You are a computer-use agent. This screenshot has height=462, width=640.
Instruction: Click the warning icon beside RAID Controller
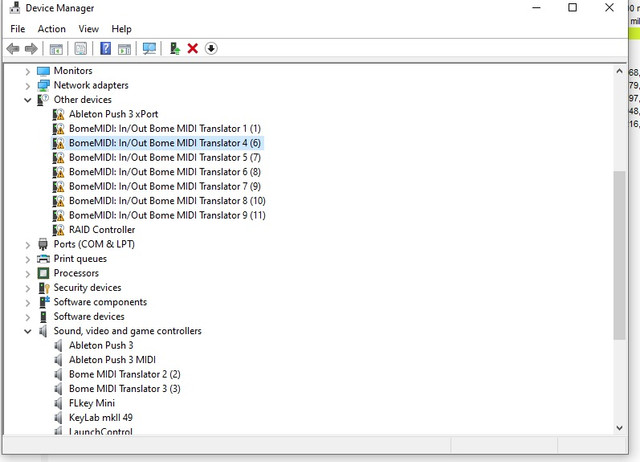tap(58, 230)
